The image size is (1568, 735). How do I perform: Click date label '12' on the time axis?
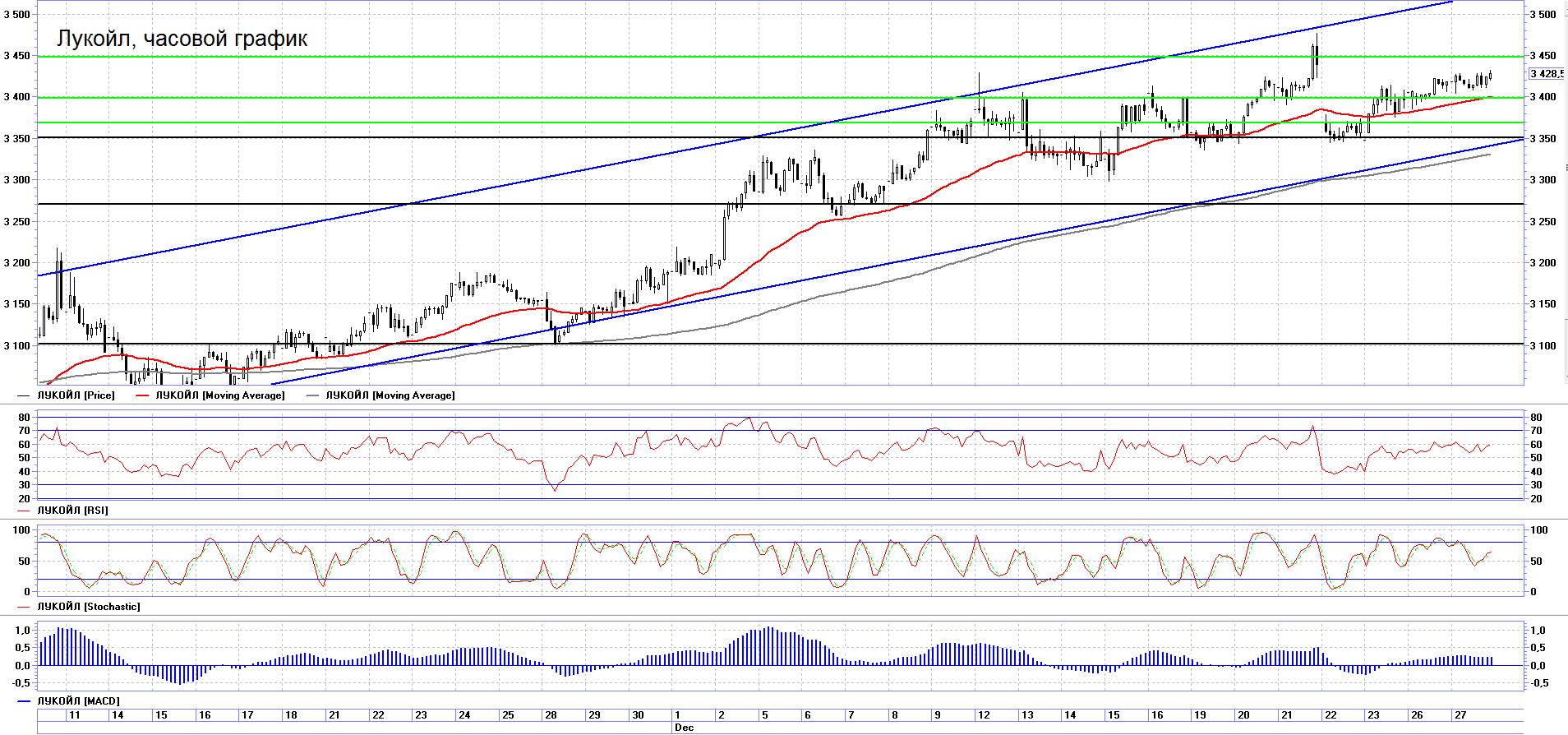click(x=984, y=715)
